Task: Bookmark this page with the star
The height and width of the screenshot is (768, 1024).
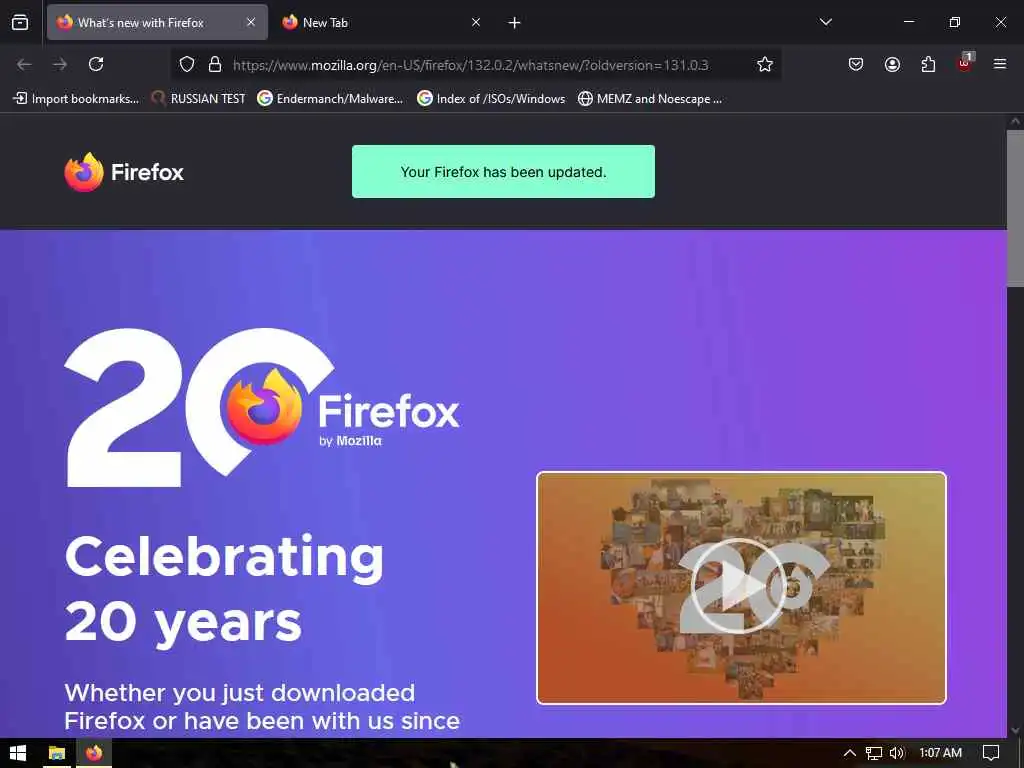Action: point(765,64)
